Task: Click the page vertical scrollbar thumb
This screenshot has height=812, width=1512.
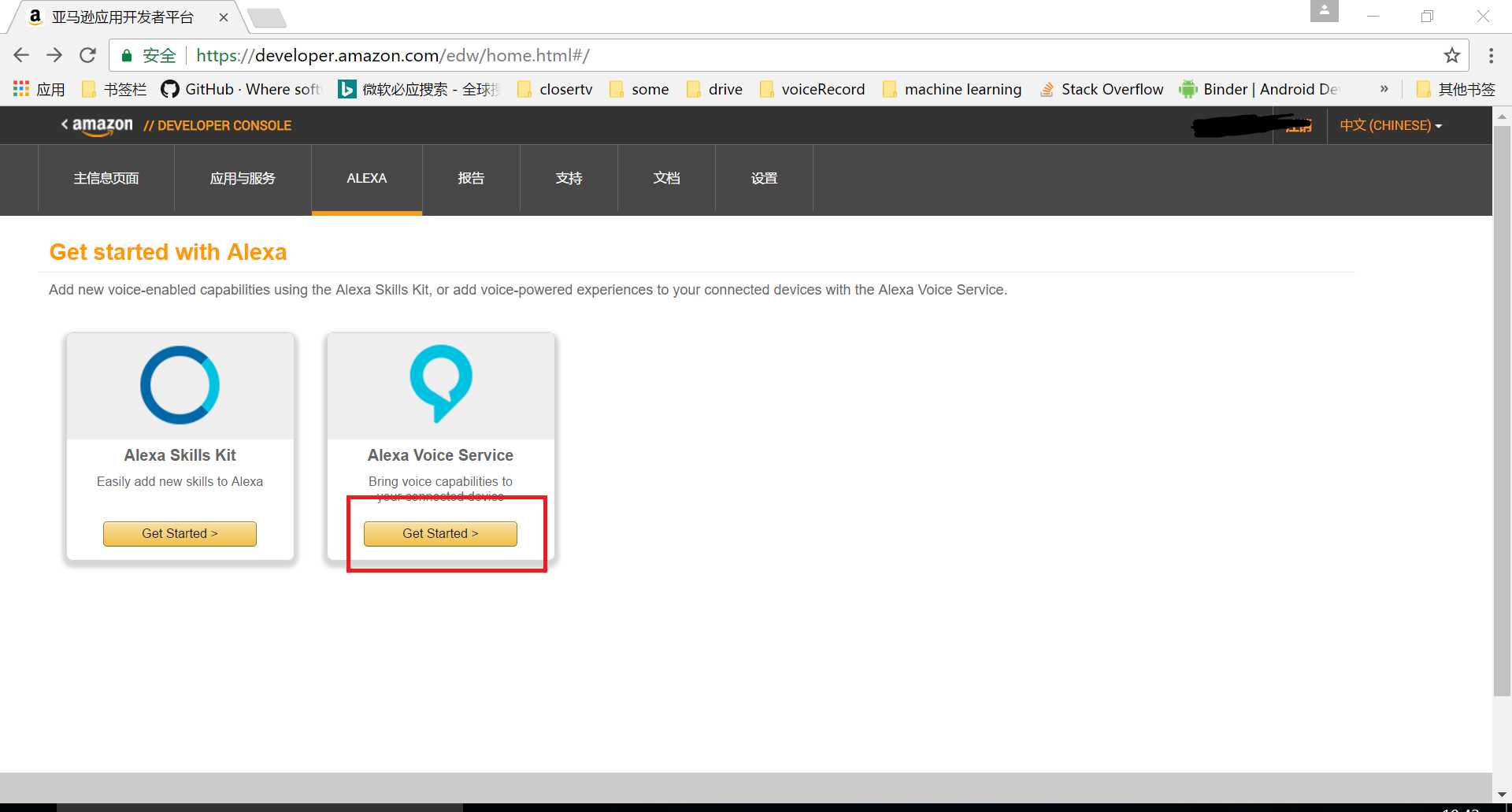Action: tap(1502, 410)
